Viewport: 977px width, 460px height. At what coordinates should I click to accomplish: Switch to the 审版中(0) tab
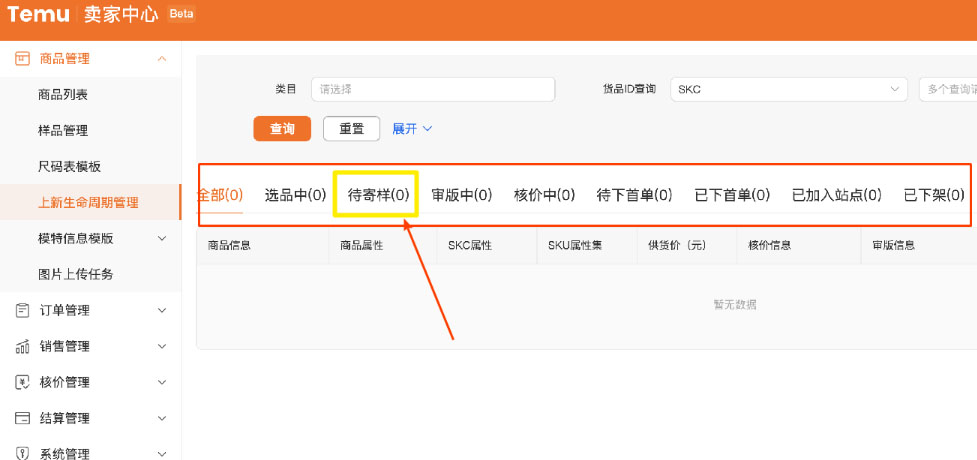coord(462,195)
